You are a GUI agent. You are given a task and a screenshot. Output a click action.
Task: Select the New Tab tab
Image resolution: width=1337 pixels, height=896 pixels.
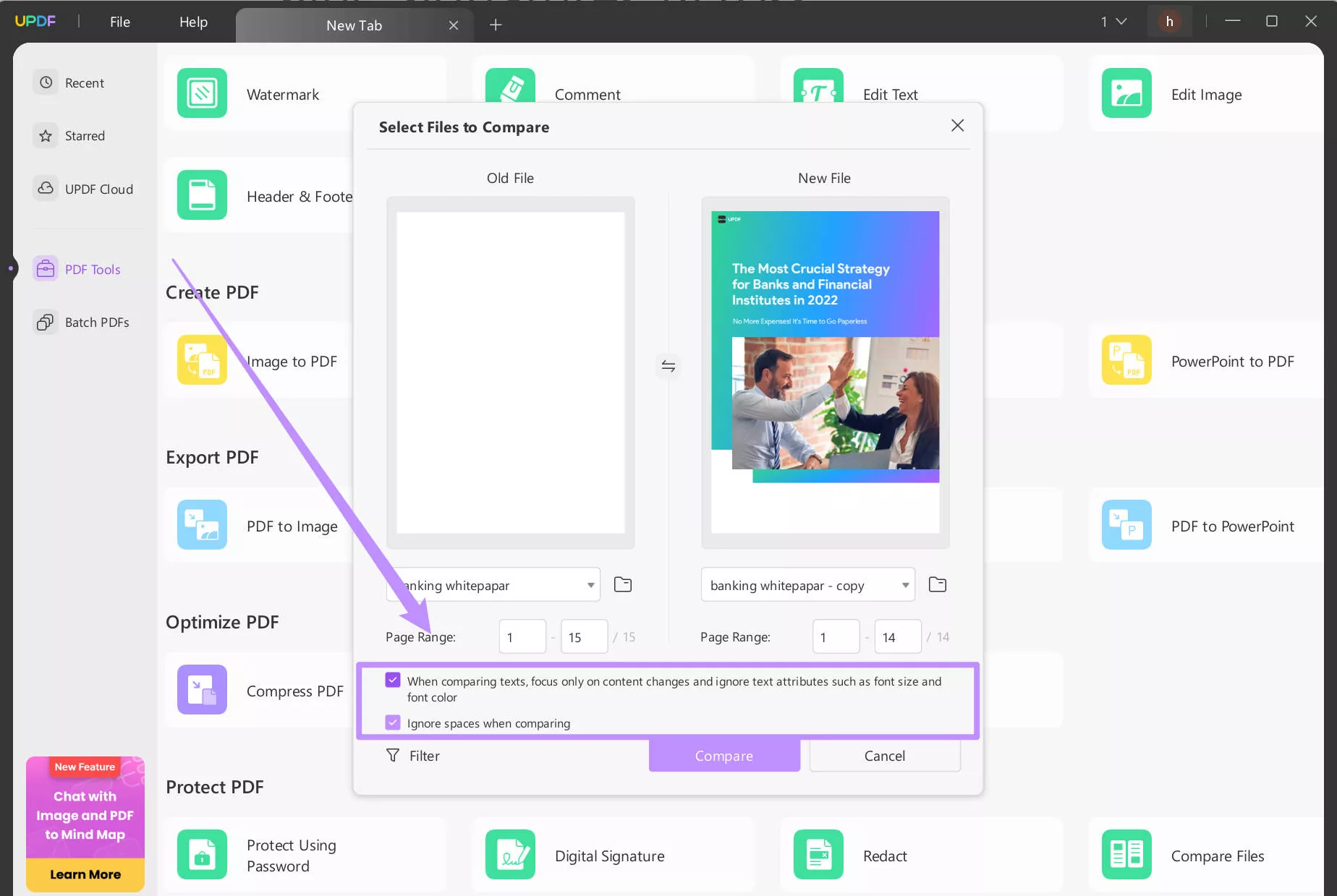tap(354, 25)
